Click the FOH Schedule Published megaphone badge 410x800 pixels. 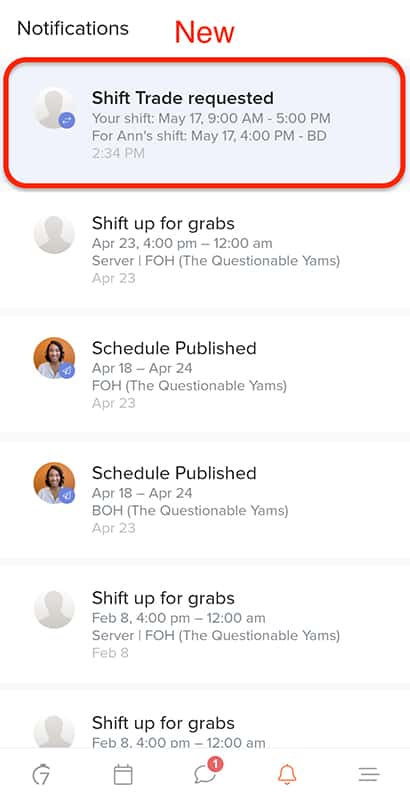(67, 370)
